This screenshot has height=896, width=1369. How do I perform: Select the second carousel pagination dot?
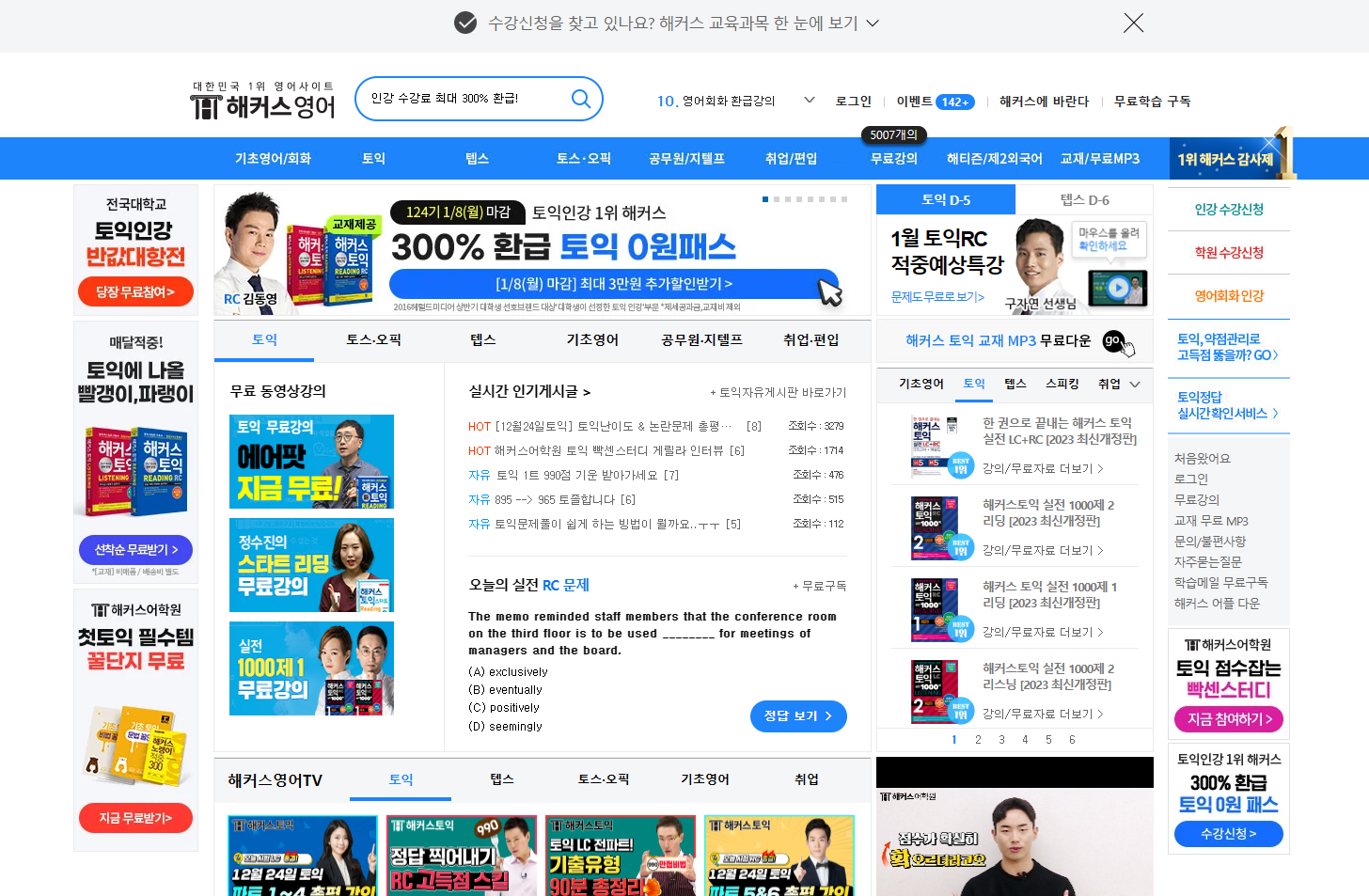(x=777, y=199)
